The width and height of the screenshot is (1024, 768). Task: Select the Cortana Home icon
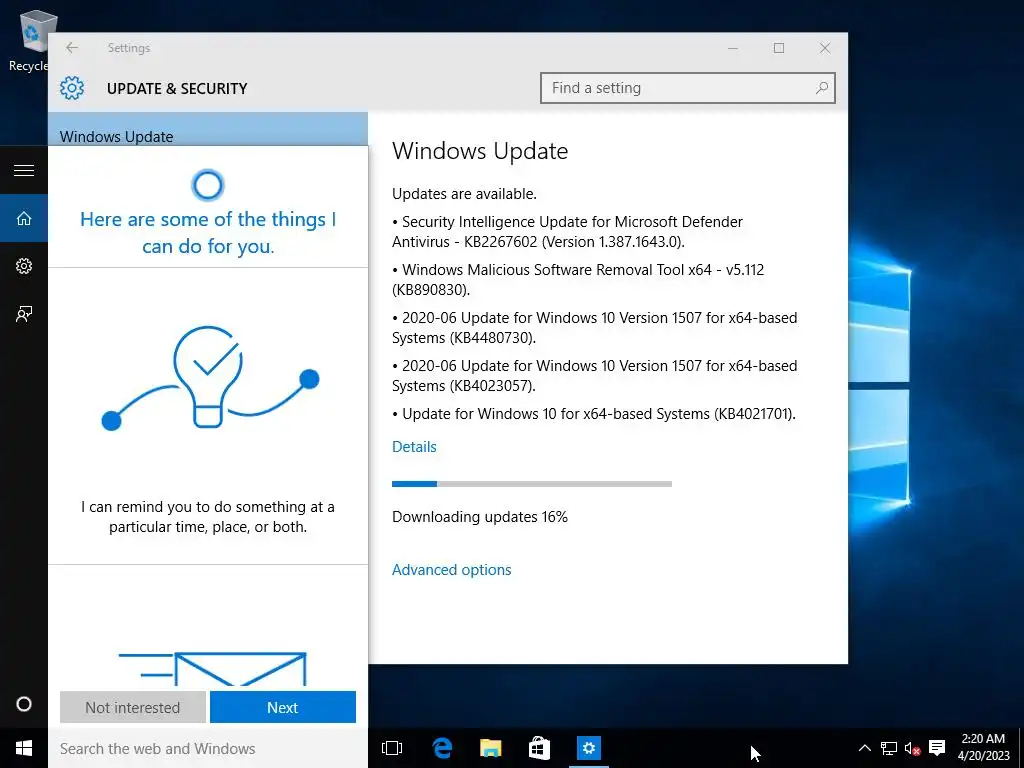click(x=24, y=218)
